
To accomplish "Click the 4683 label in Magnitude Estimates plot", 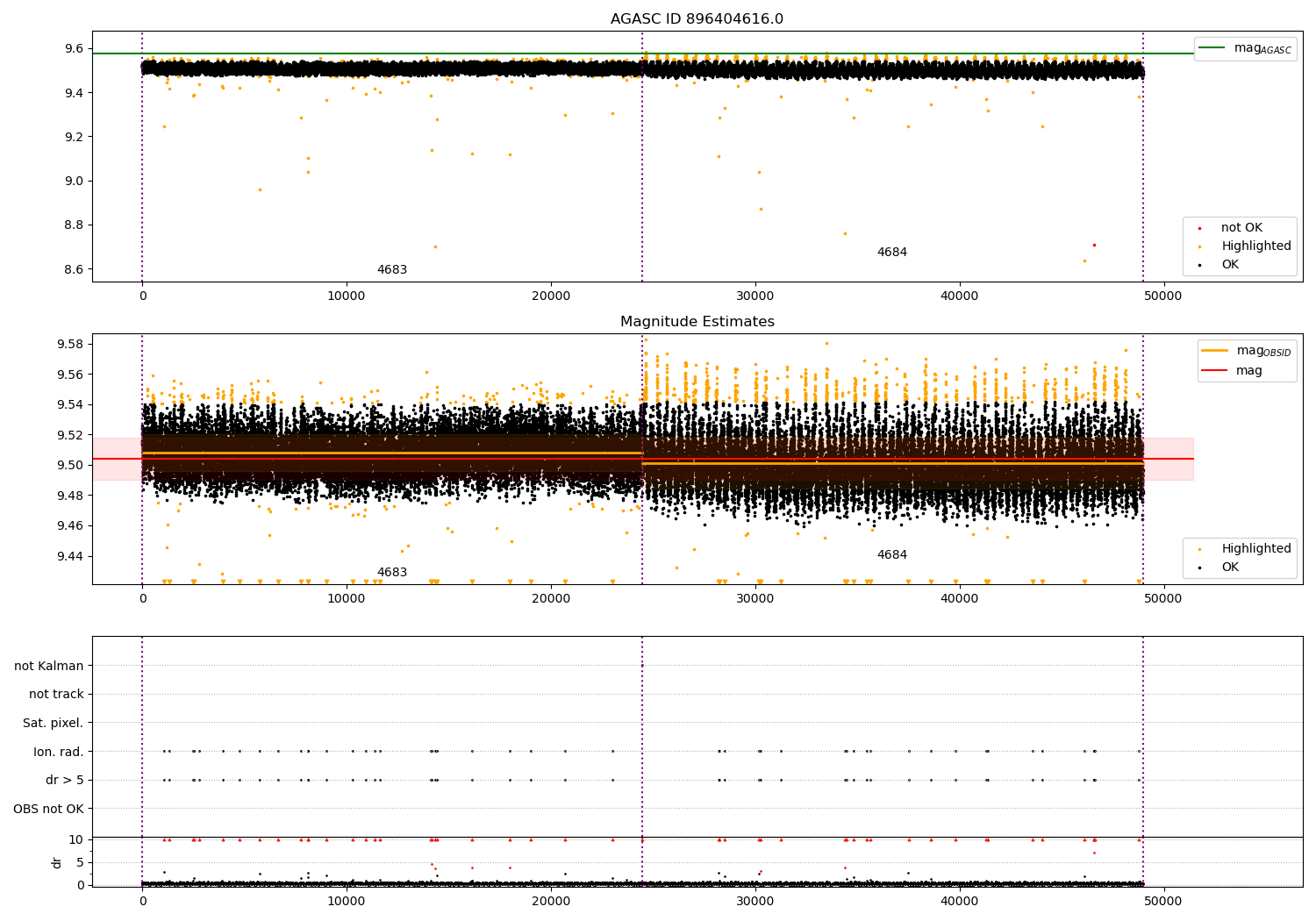I will (392, 573).
